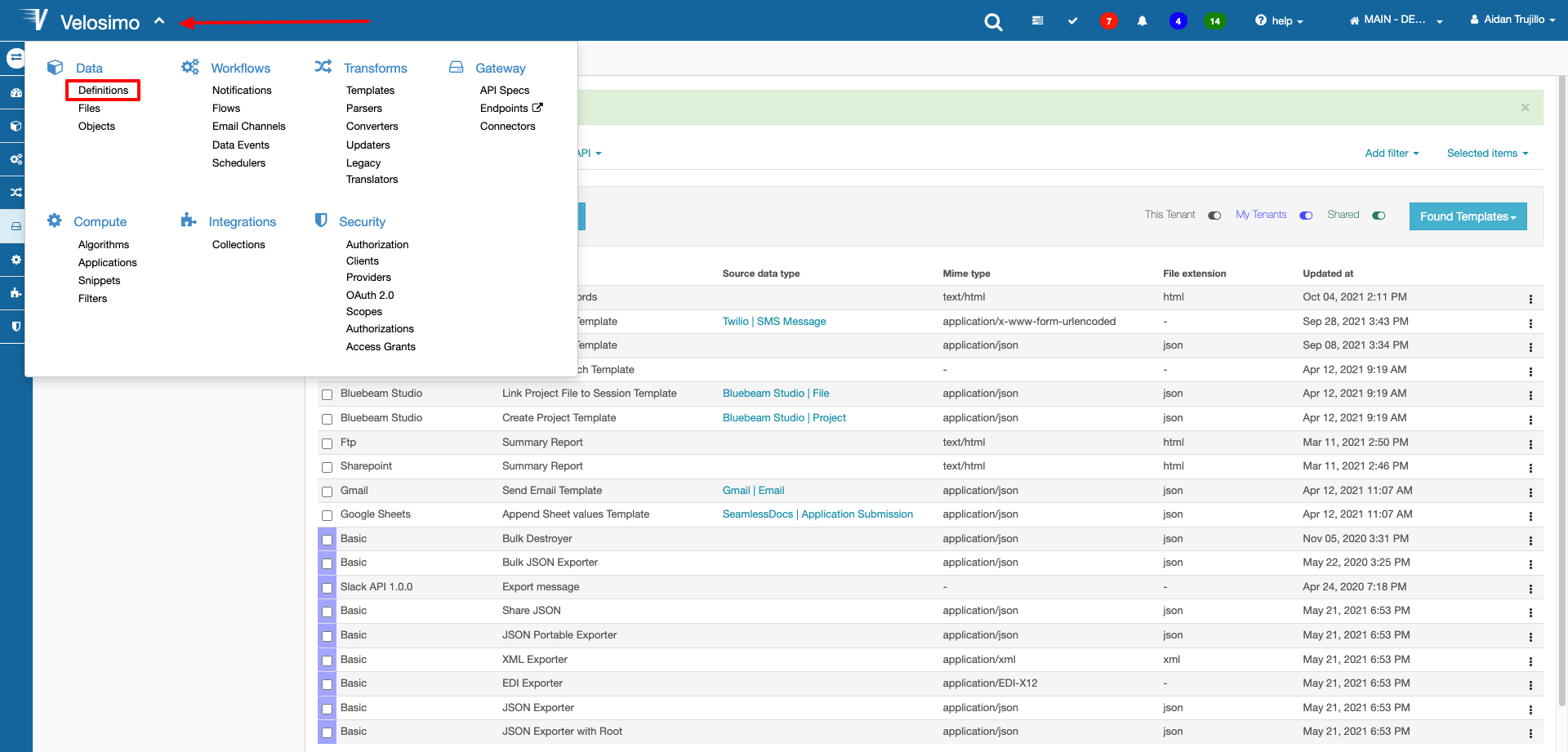The width and height of the screenshot is (1568, 752).
Task: Open row actions for XML Exporter
Action: [x=1530, y=661]
